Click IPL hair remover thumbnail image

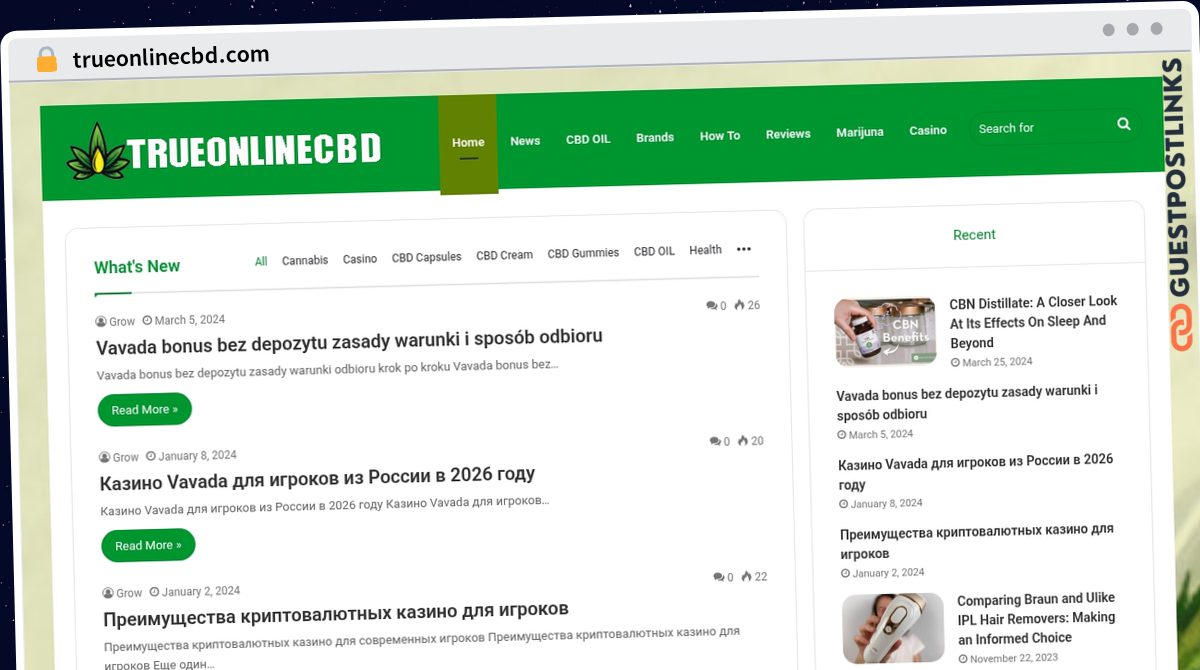click(x=893, y=629)
